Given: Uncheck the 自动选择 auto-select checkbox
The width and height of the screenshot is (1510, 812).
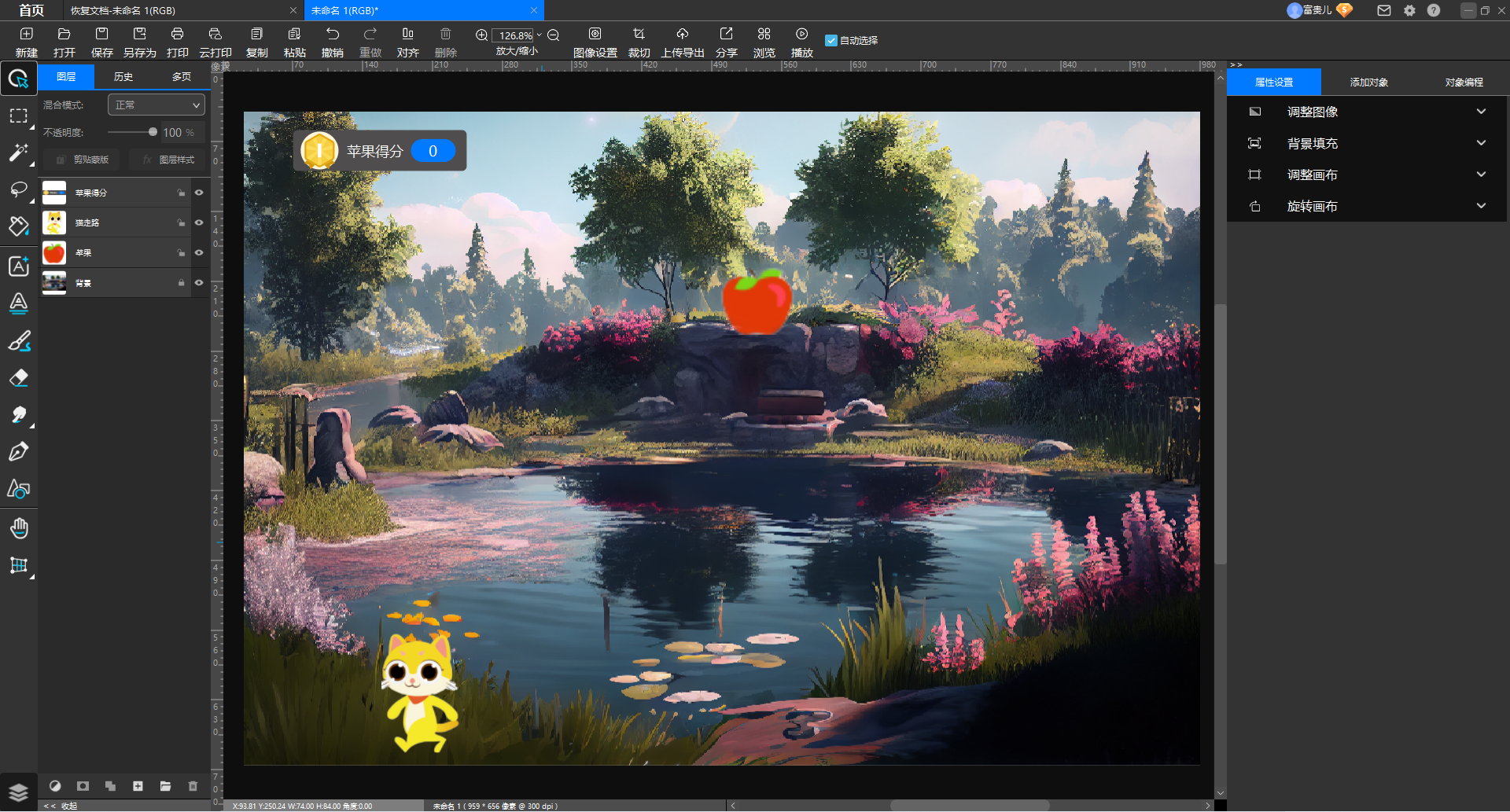Looking at the screenshot, I should 830,41.
